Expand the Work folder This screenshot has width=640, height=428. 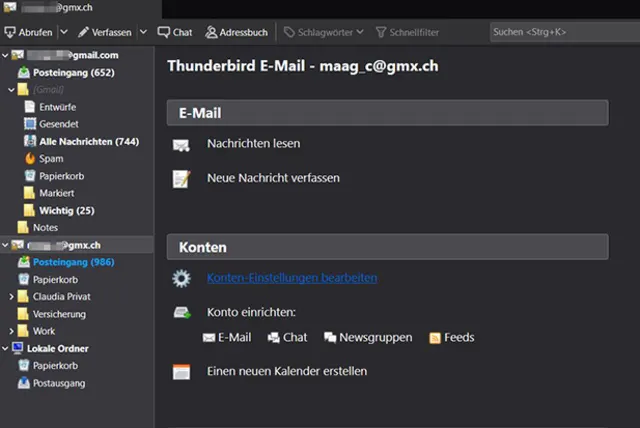coord(11,331)
